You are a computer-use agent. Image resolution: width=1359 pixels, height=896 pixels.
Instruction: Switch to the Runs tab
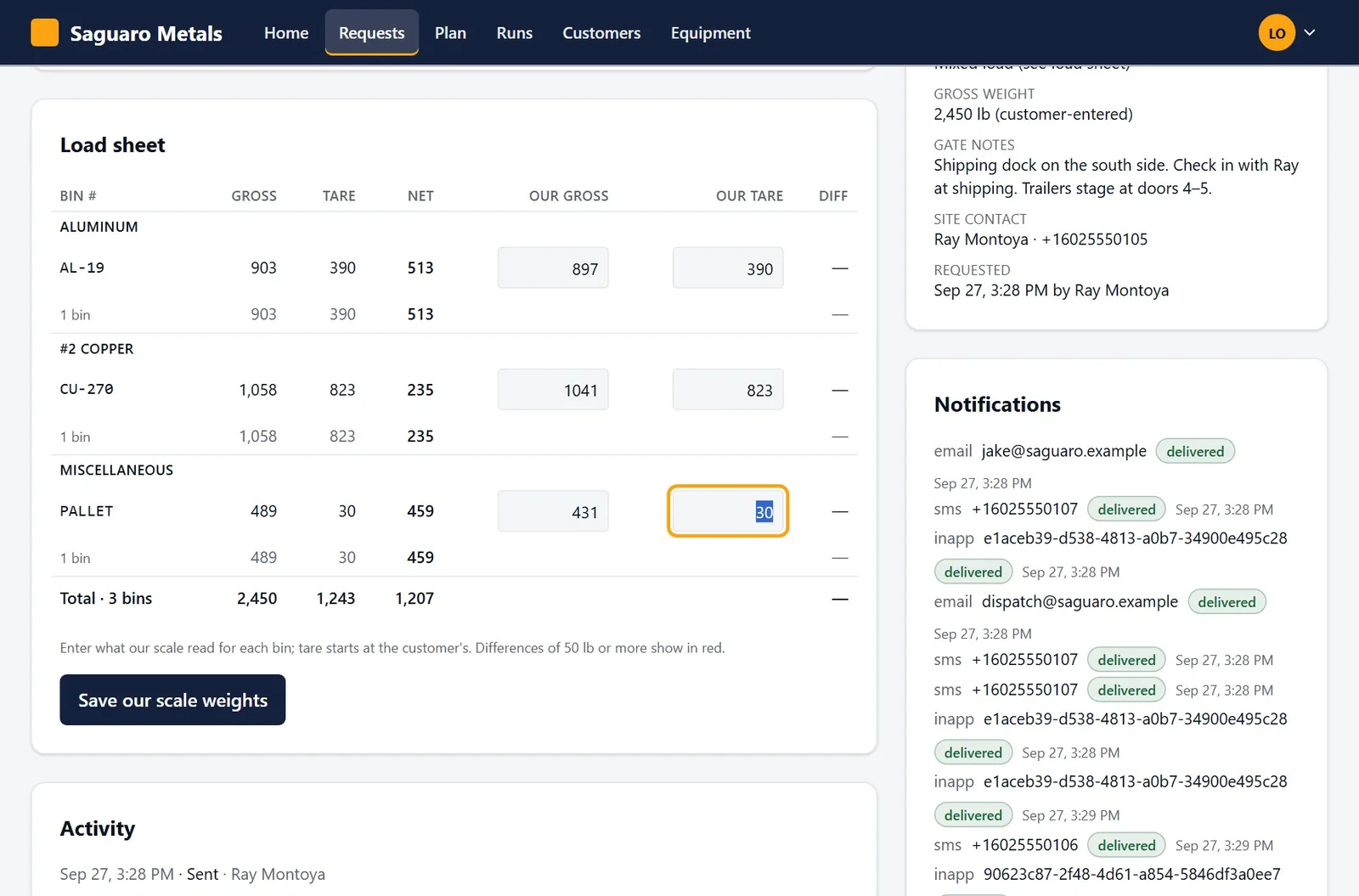pyautogui.click(x=515, y=33)
